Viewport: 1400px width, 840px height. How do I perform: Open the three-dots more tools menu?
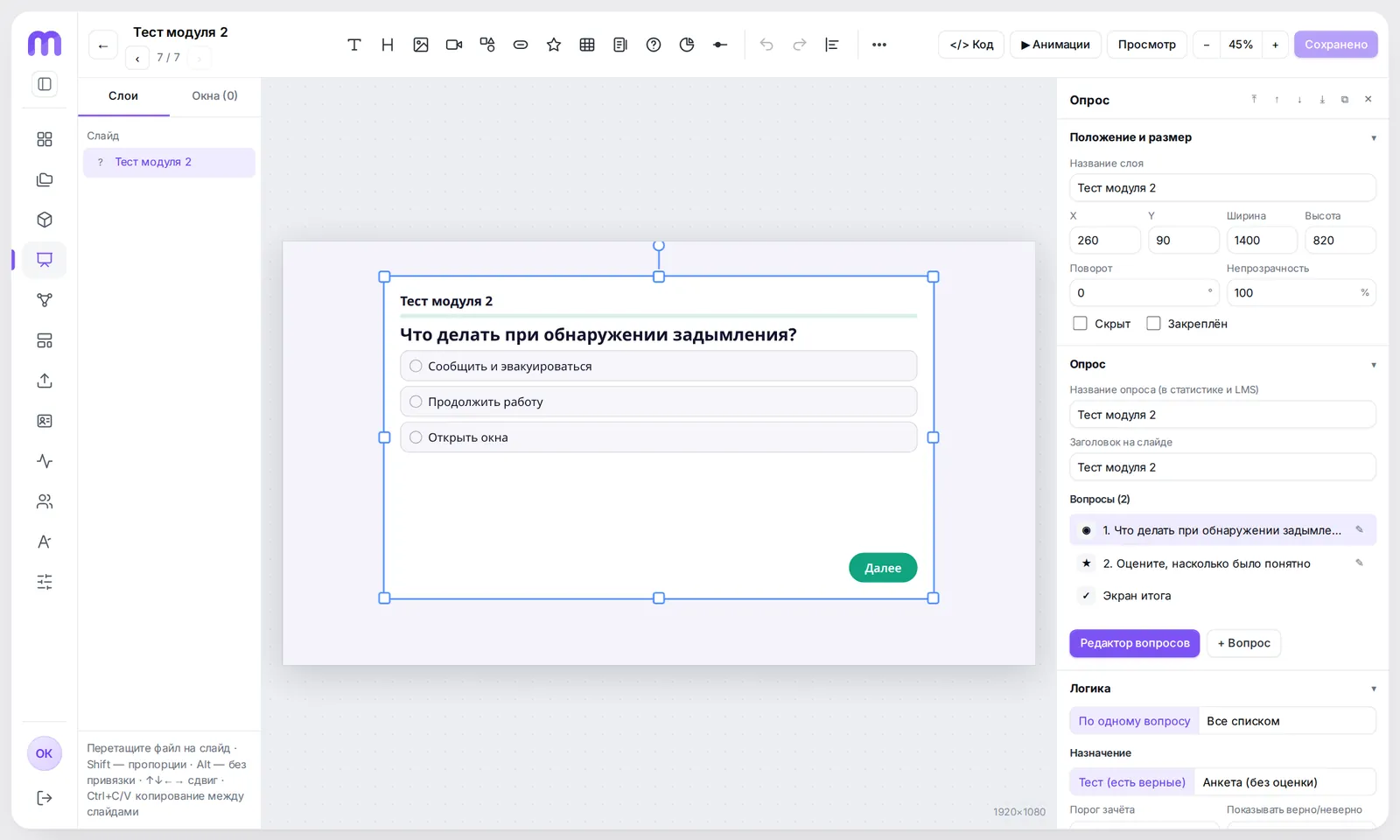[879, 45]
